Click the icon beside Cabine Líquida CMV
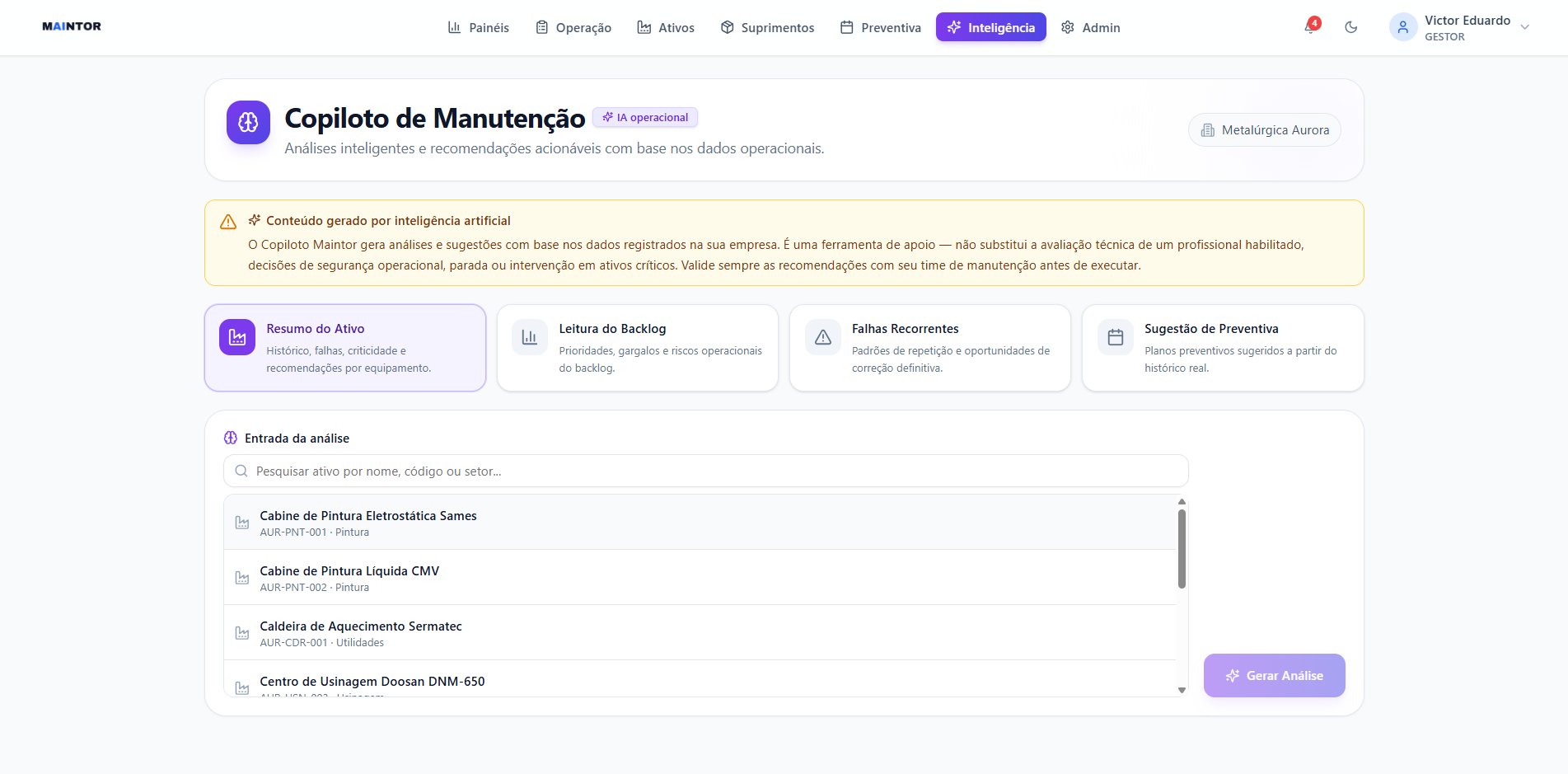This screenshot has height=774, width=1568. point(242,578)
